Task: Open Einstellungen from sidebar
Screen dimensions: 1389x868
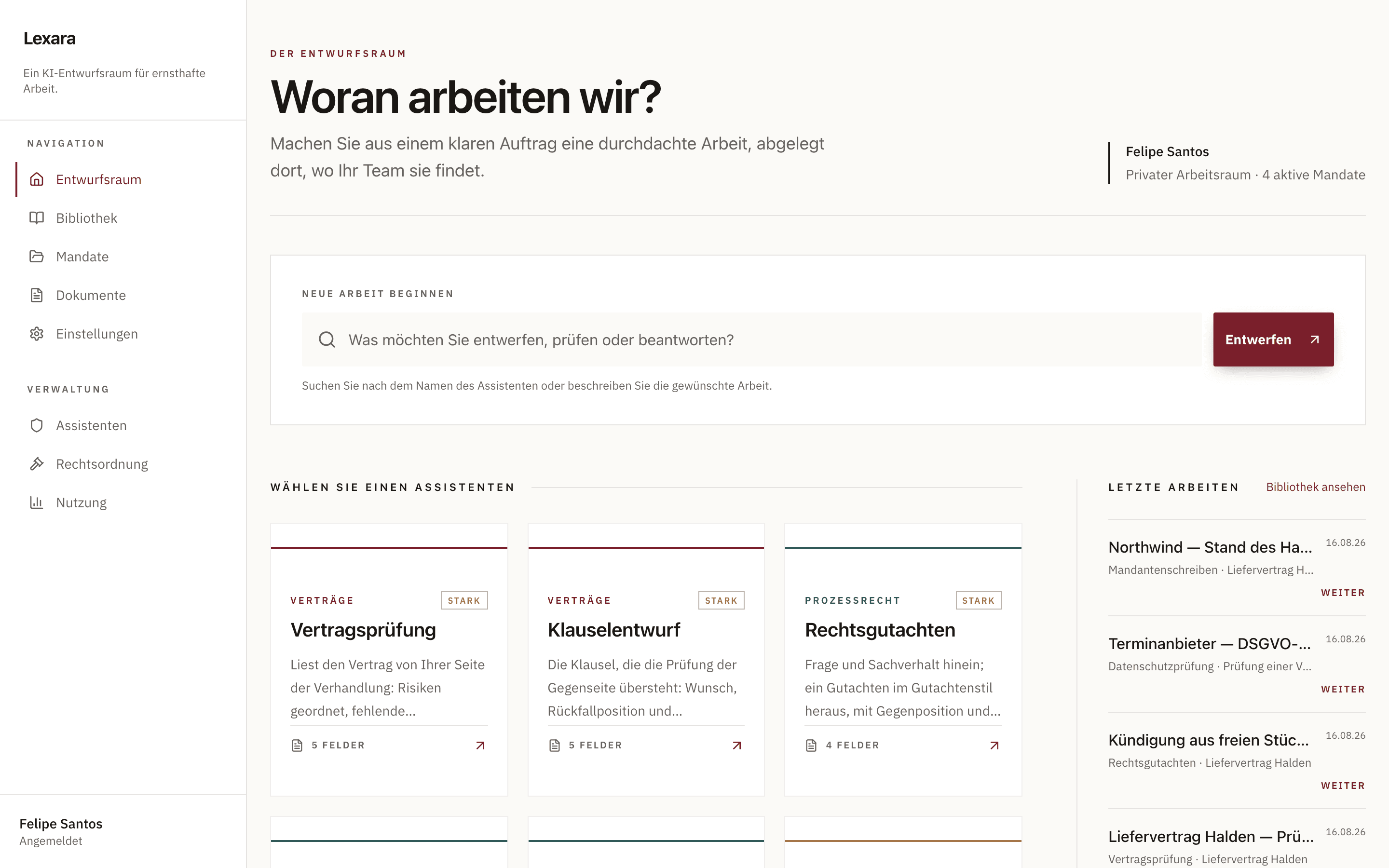Action: [x=123, y=334]
